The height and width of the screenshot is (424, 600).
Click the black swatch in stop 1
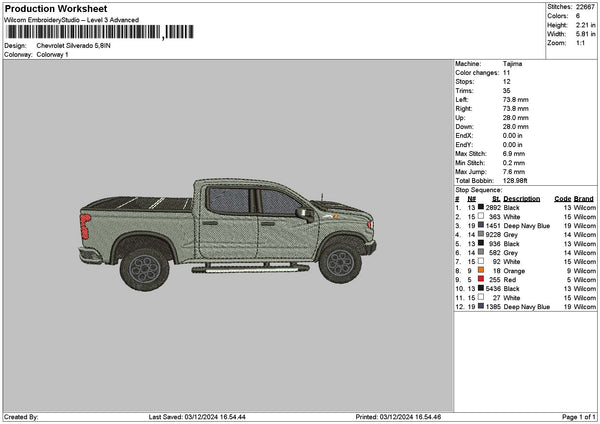coord(482,207)
